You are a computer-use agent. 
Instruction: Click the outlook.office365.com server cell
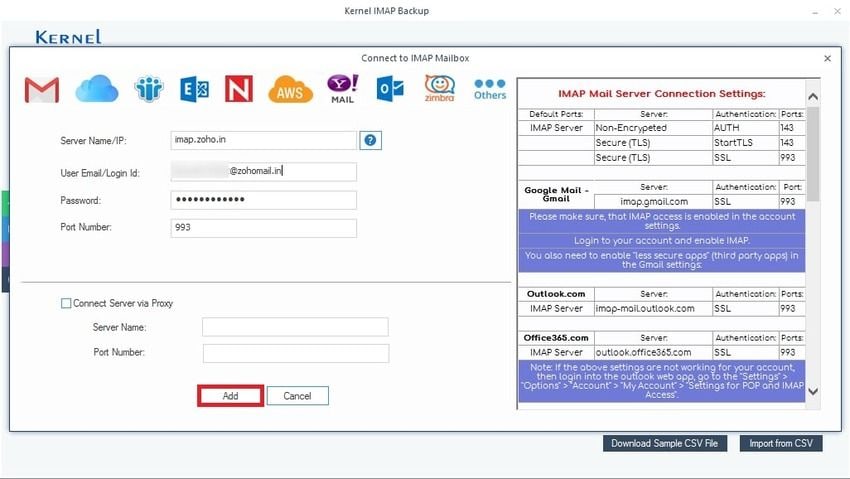click(x=654, y=352)
